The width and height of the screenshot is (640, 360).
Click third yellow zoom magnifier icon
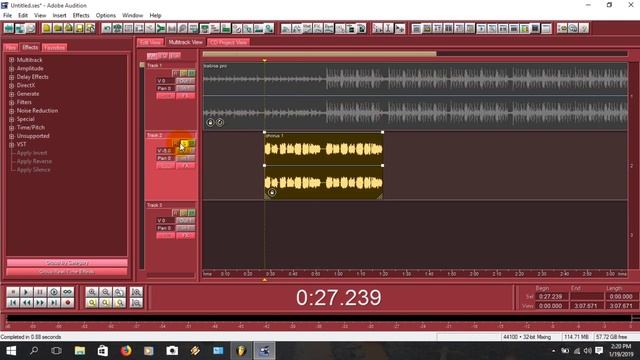pyautogui.click(x=119, y=302)
